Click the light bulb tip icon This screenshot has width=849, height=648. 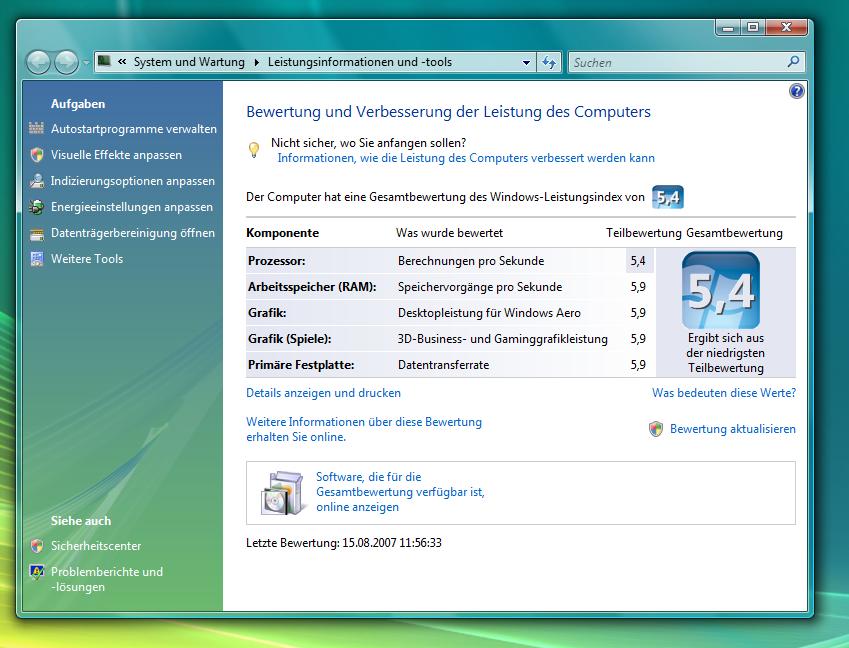click(x=253, y=150)
